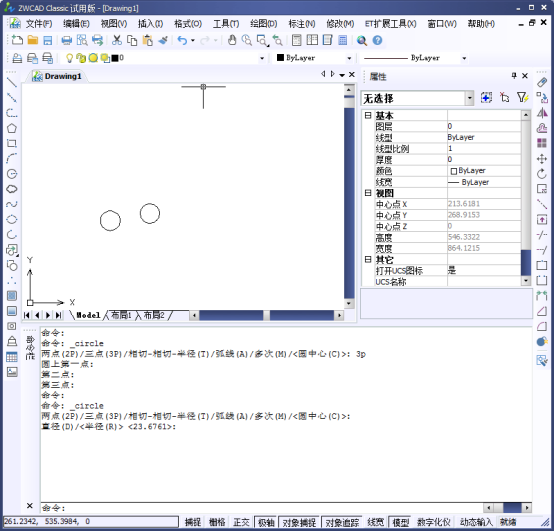Toggle 正交 ortho mode in status bar

tap(241, 521)
